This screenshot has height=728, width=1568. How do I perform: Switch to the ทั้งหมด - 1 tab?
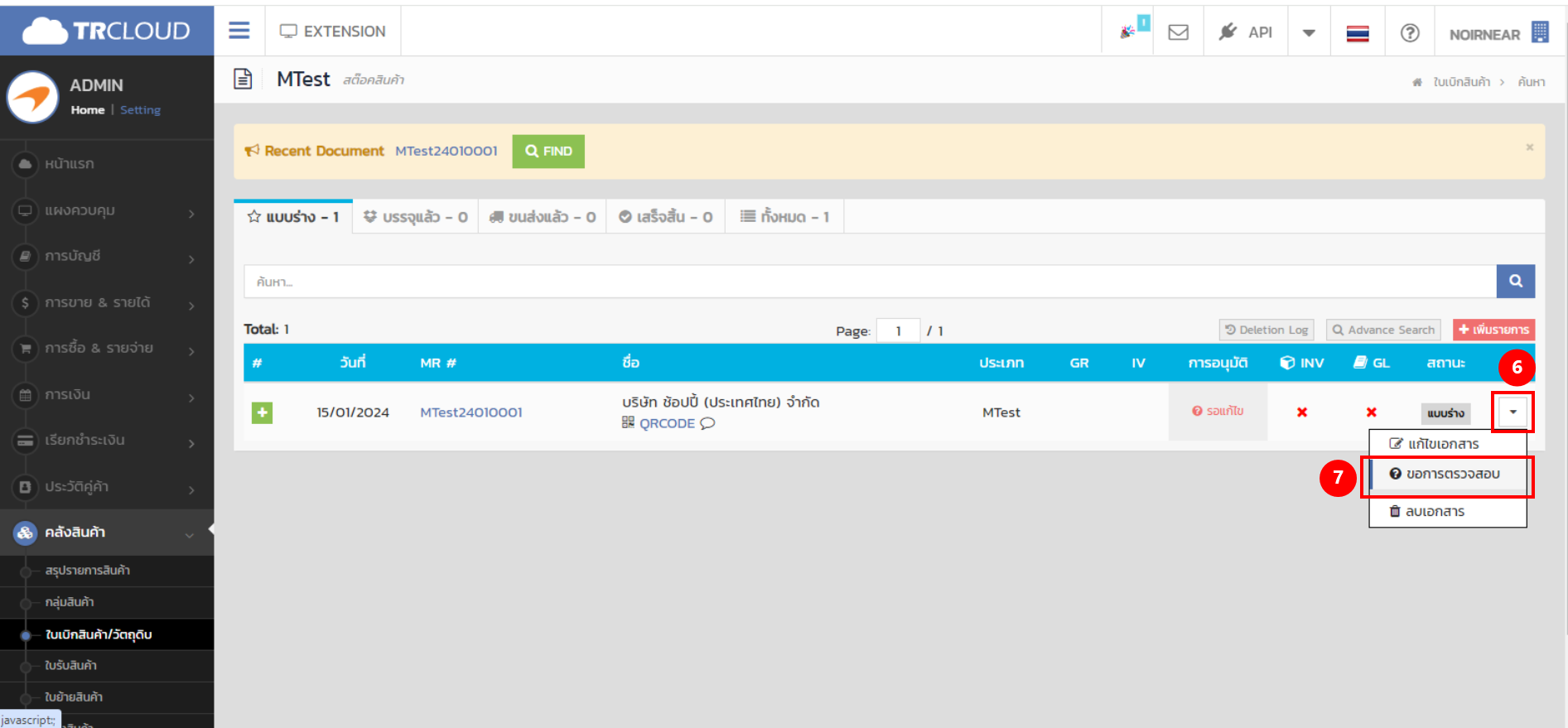[x=784, y=217]
